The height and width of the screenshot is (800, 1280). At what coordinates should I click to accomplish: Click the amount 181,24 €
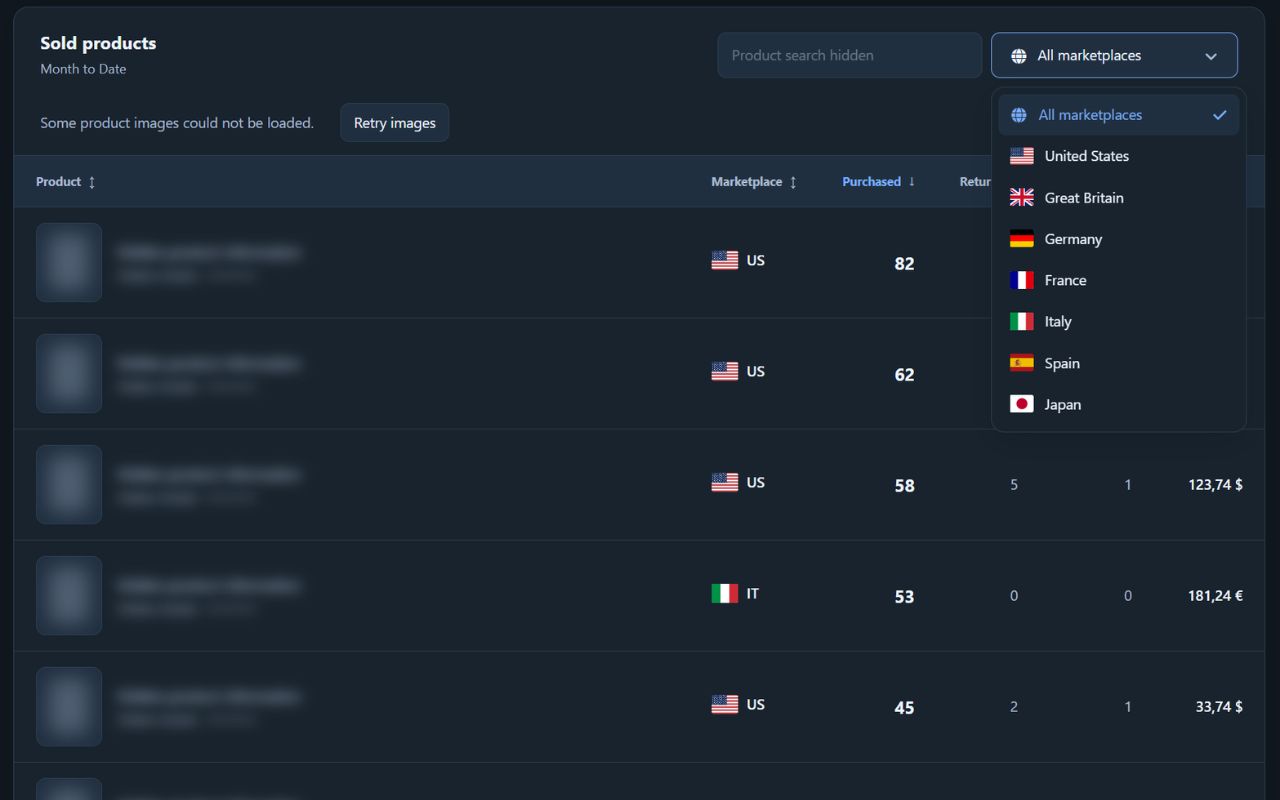(1215, 596)
